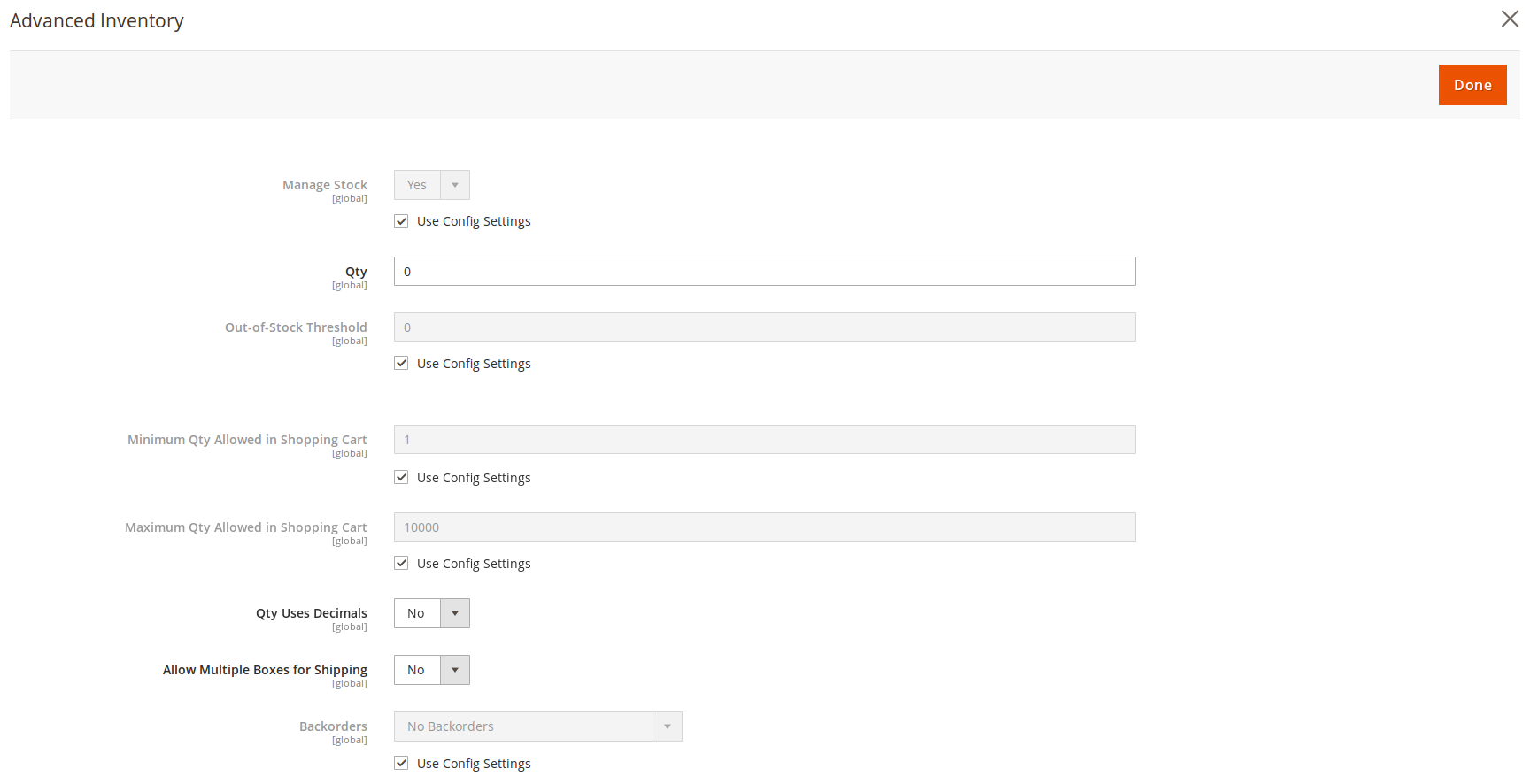Viewport: 1530px width, 784px height.
Task: Uncheck Use Config Settings for Manage Stock
Action: point(402,221)
